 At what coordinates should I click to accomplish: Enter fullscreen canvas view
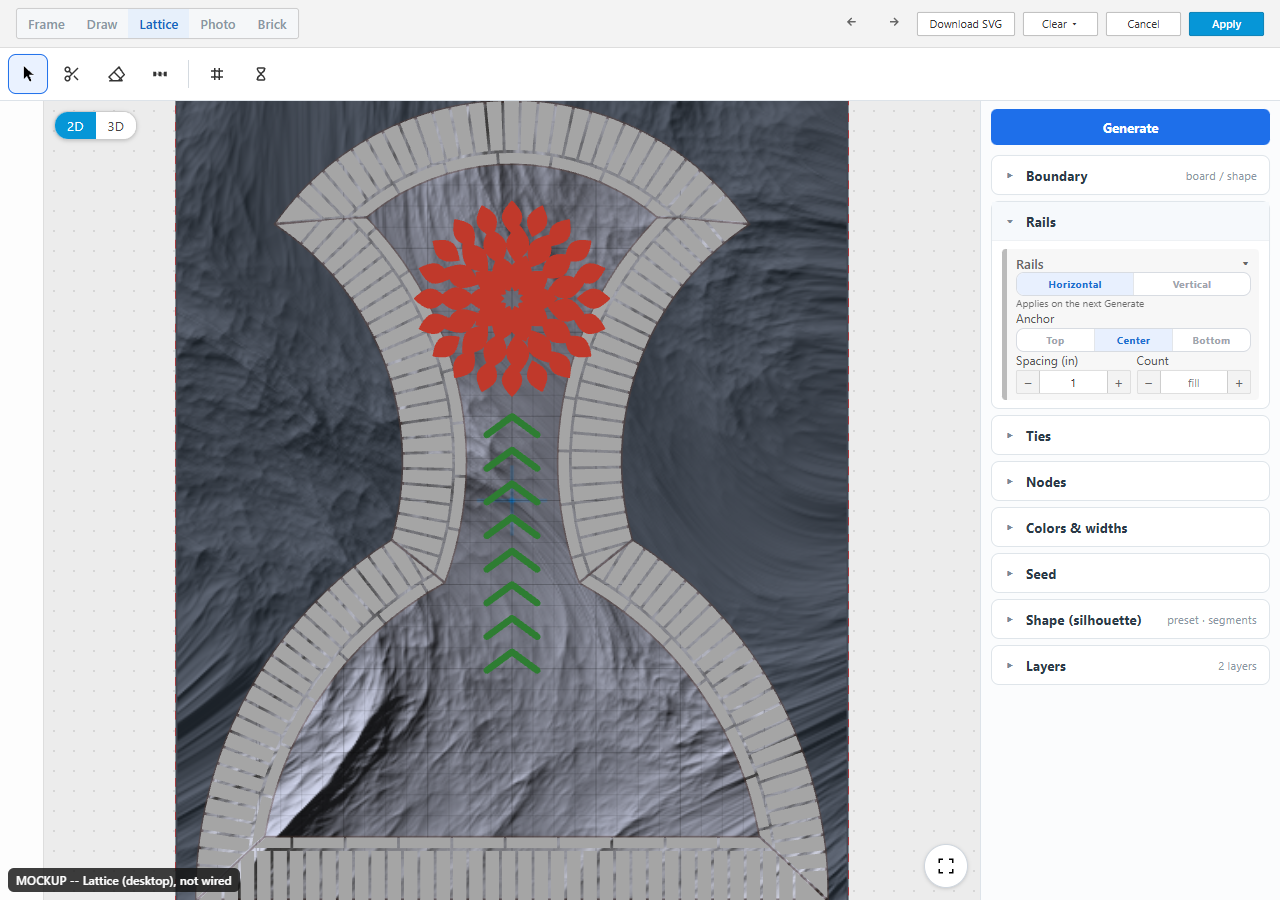pyautogui.click(x=946, y=866)
